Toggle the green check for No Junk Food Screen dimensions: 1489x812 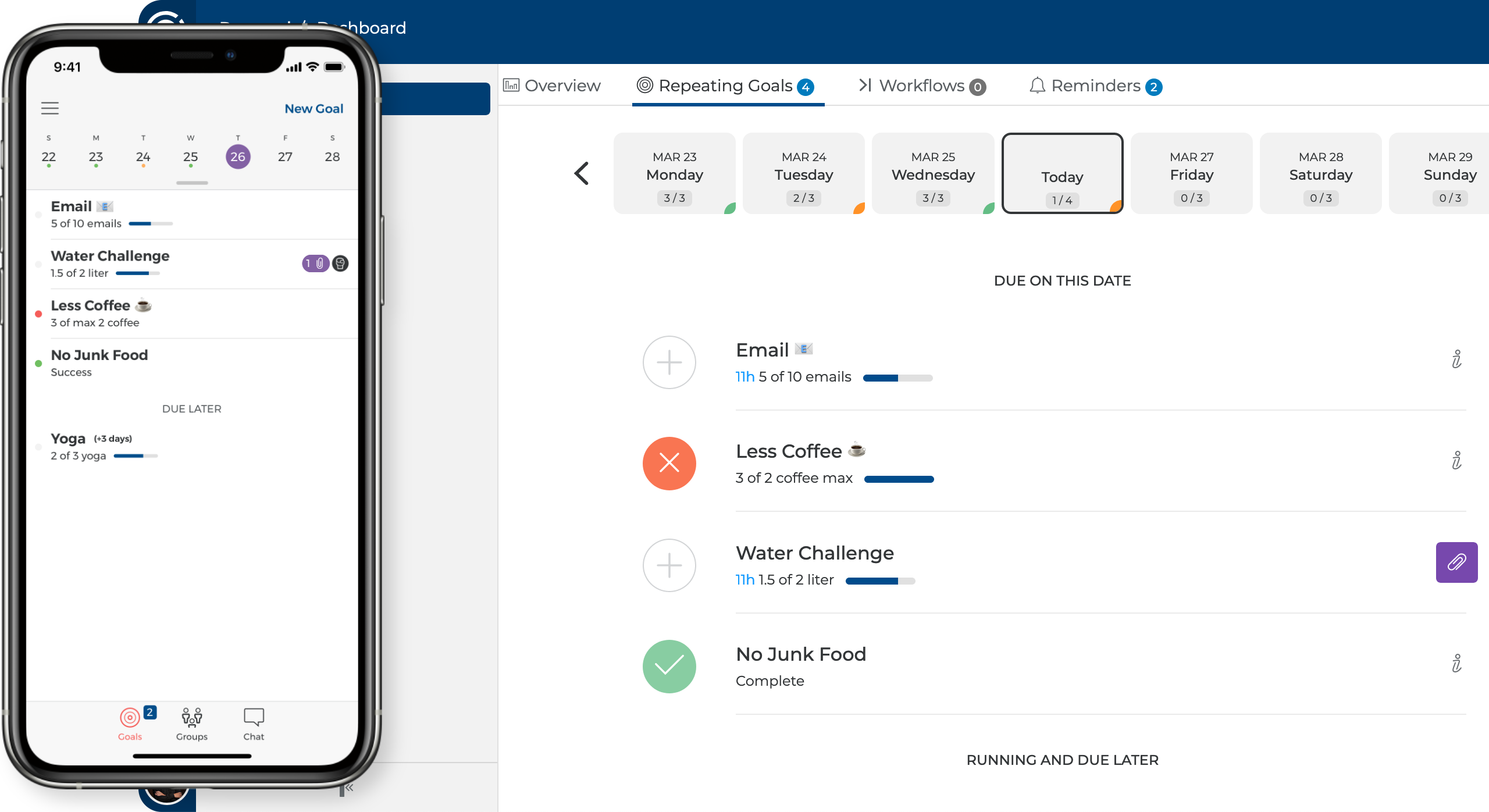pyautogui.click(x=669, y=666)
